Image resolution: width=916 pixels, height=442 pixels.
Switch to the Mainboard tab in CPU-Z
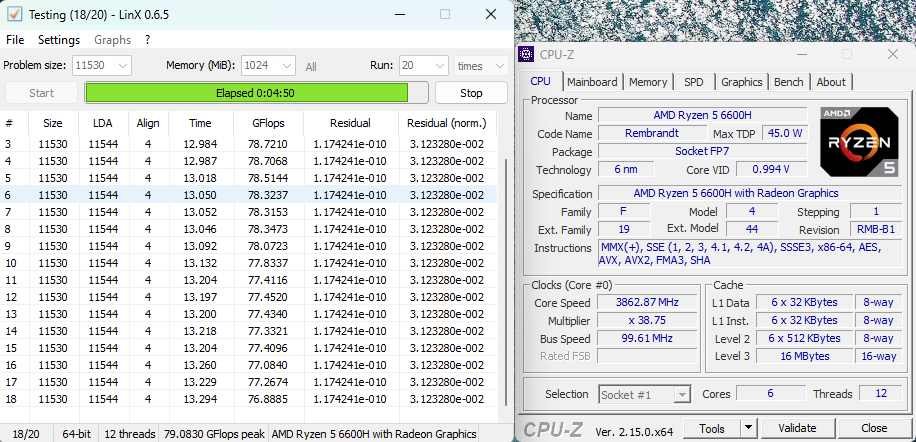592,82
